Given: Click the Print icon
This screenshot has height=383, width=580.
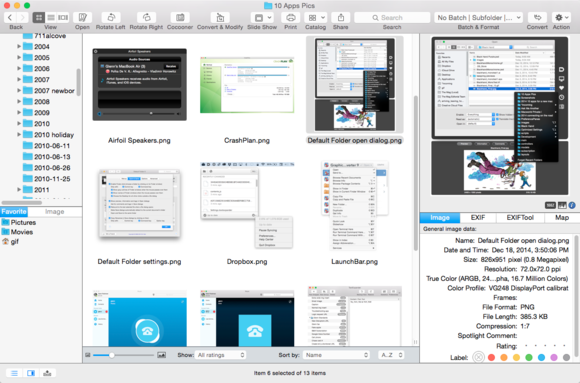Looking at the screenshot, I should [291, 17].
